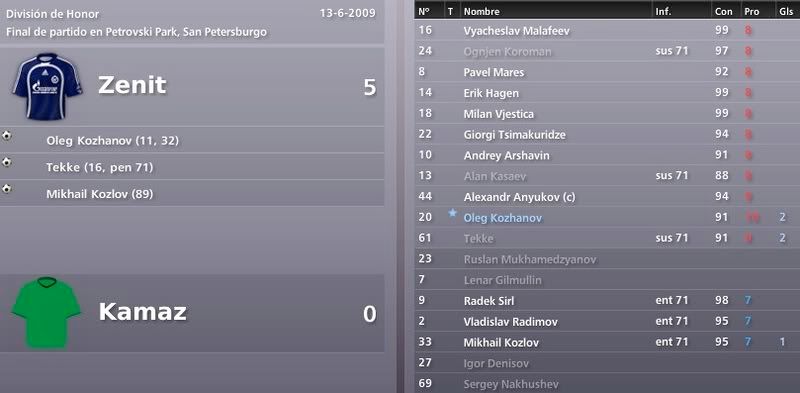Click the football icon beside Tekke goals

pyautogui.click(x=7, y=162)
